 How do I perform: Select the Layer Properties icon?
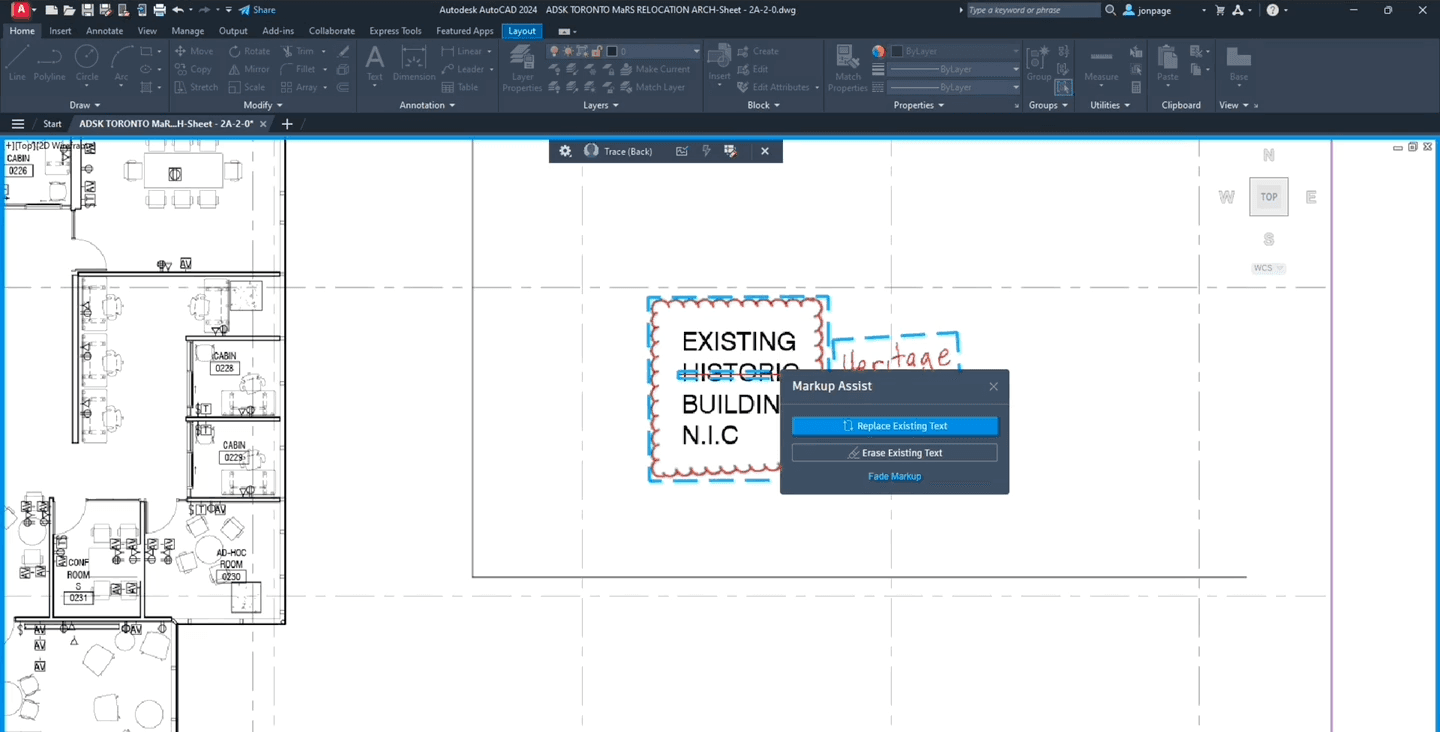point(522,69)
